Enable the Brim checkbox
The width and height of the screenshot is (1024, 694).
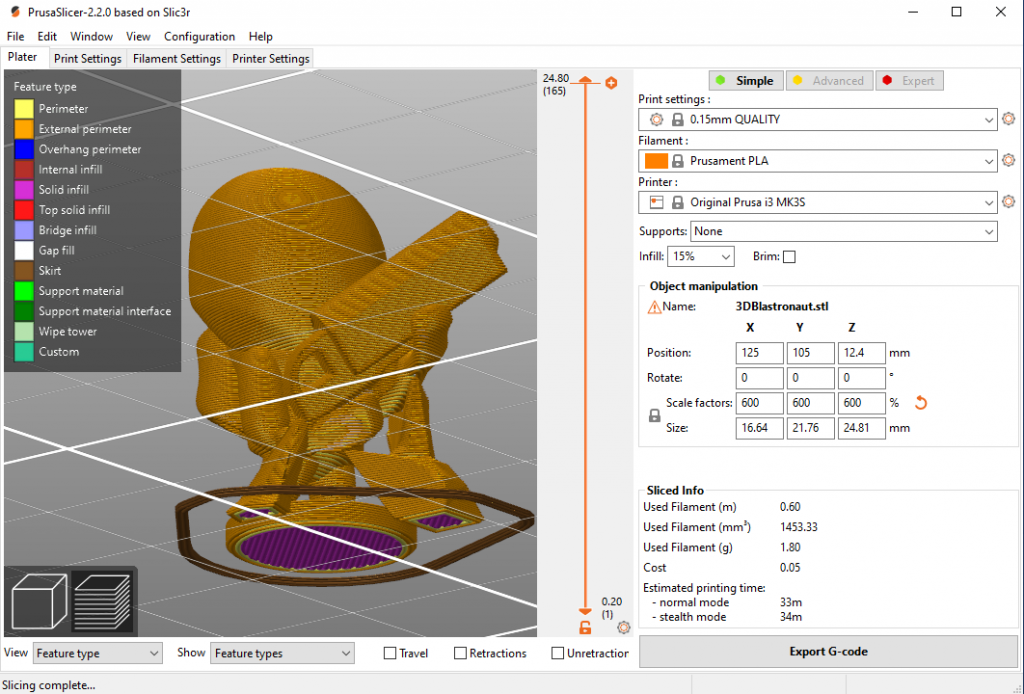coord(789,257)
